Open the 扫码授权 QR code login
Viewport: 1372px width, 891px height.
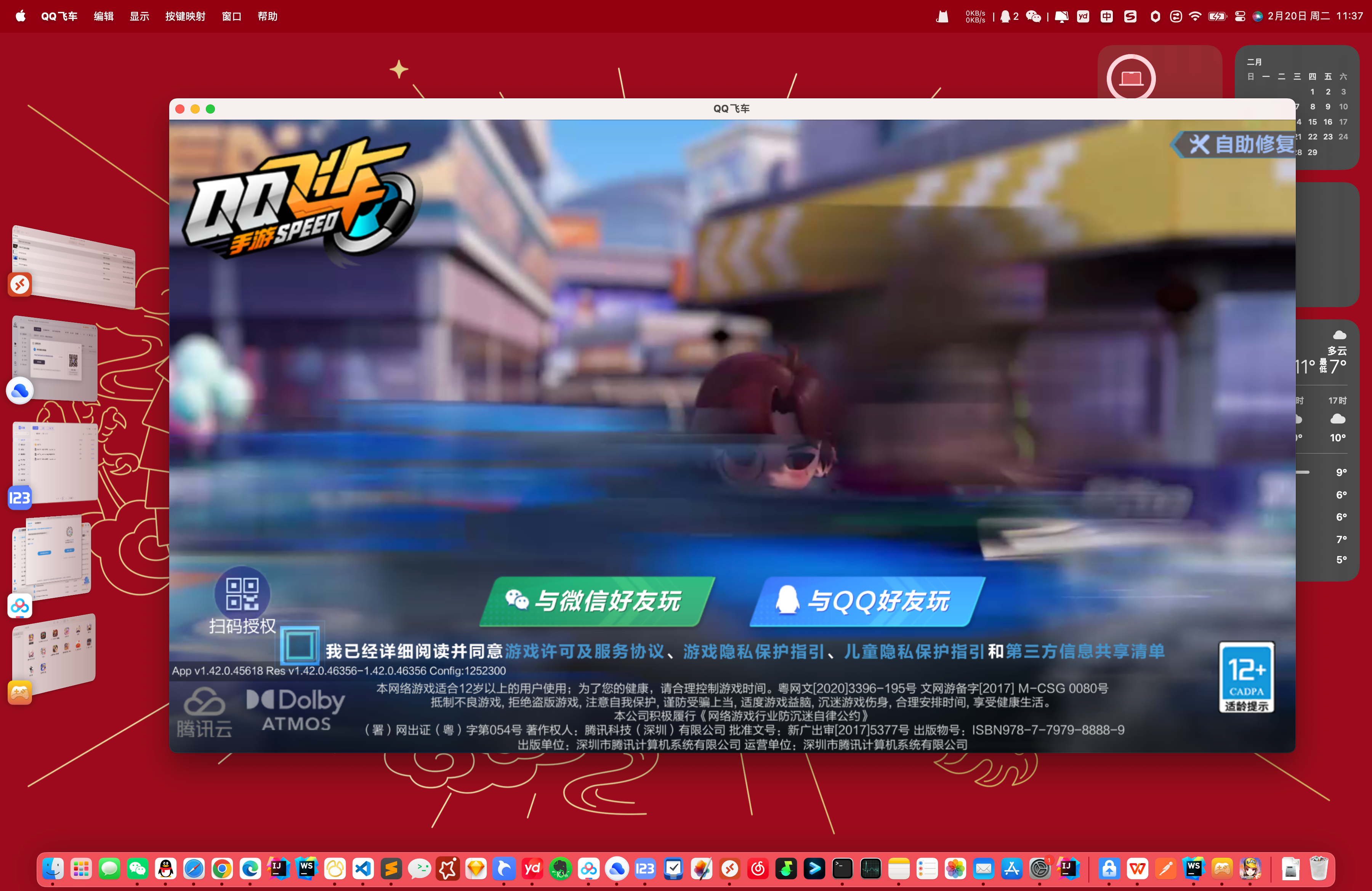click(x=242, y=601)
